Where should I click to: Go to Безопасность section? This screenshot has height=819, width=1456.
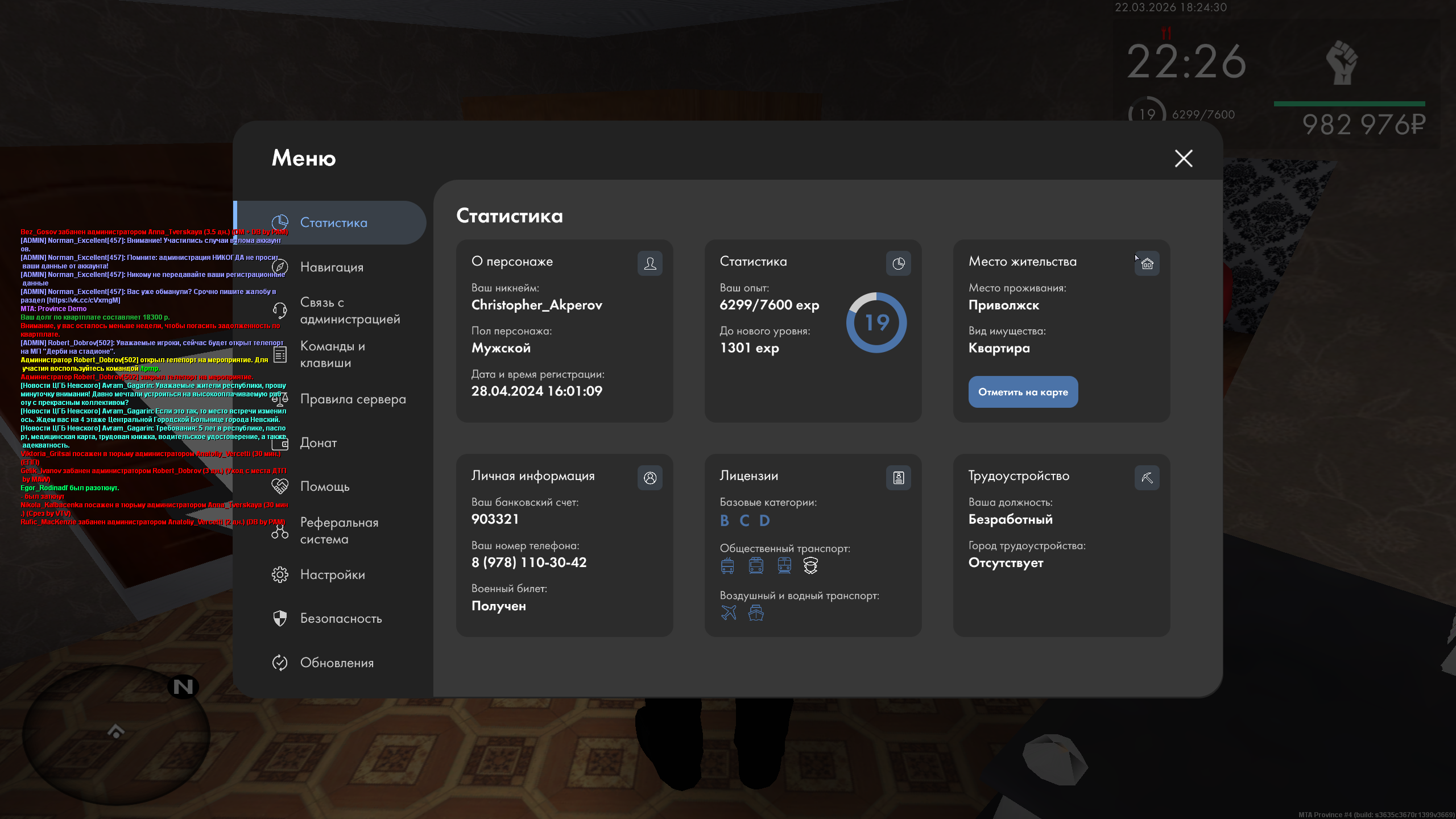click(341, 619)
